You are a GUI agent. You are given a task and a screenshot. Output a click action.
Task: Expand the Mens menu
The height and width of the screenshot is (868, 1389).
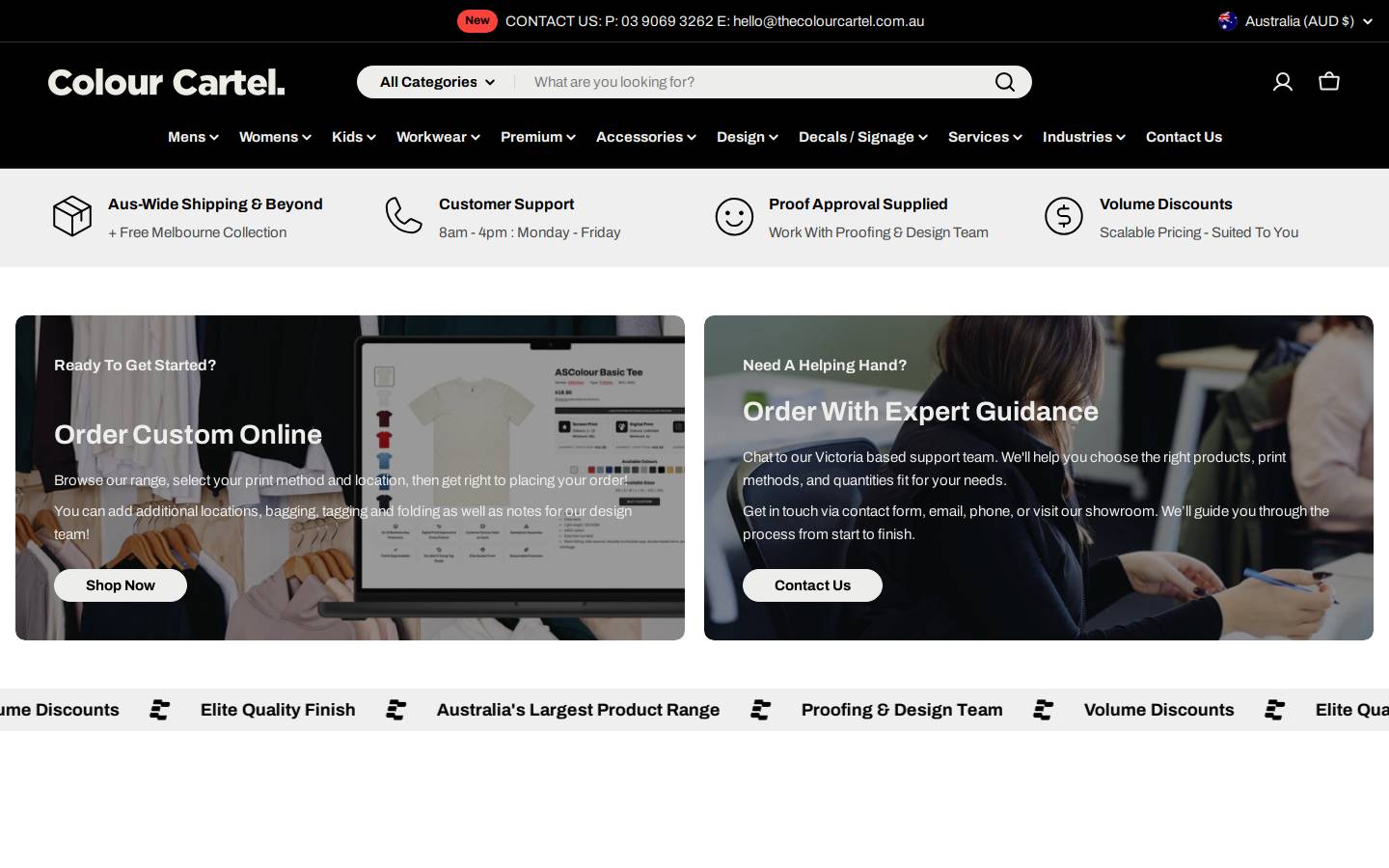click(x=193, y=137)
